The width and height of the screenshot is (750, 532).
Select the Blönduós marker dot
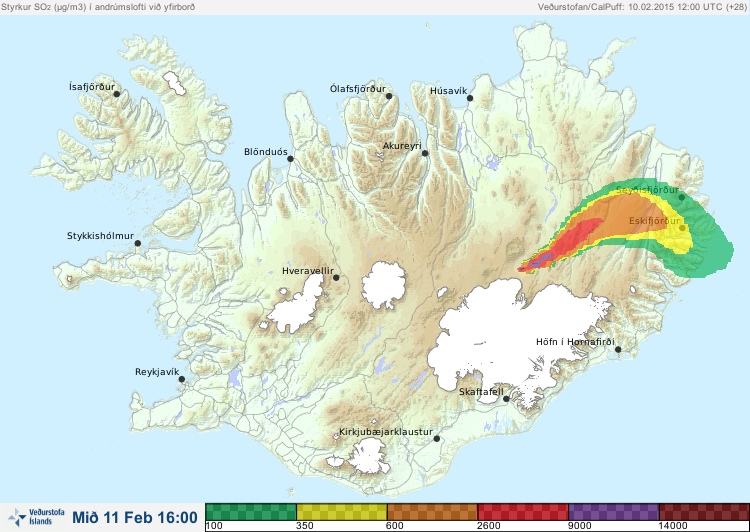tap(290, 159)
